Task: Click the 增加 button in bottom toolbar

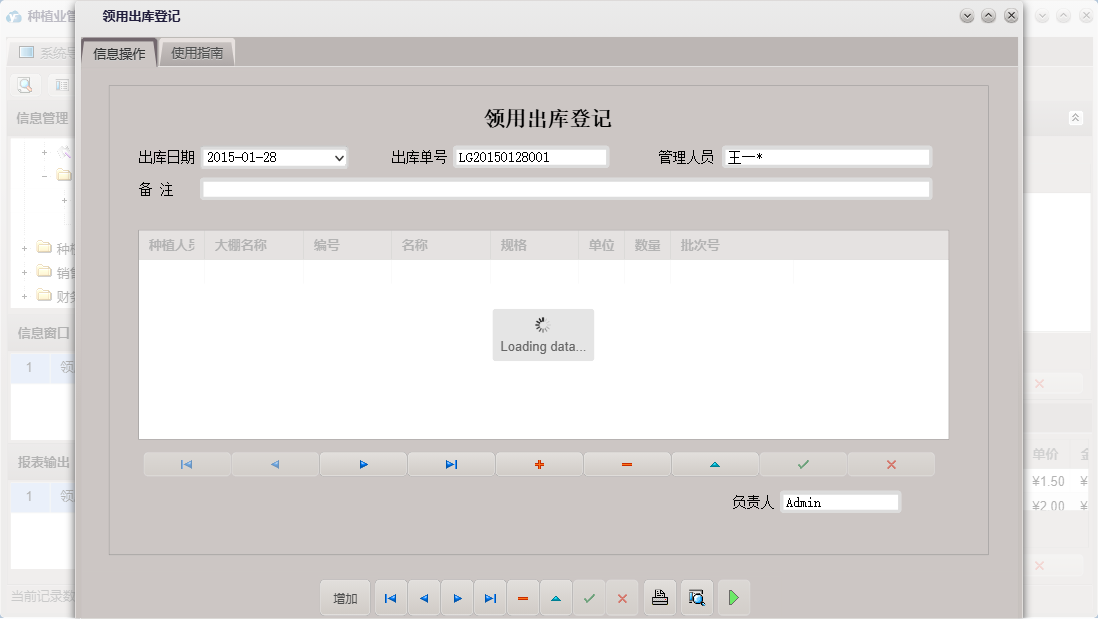Action: 345,597
